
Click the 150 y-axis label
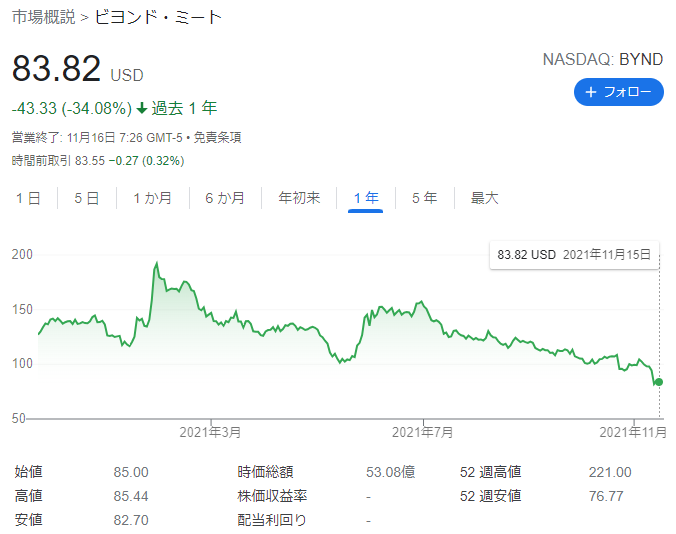click(x=22, y=309)
